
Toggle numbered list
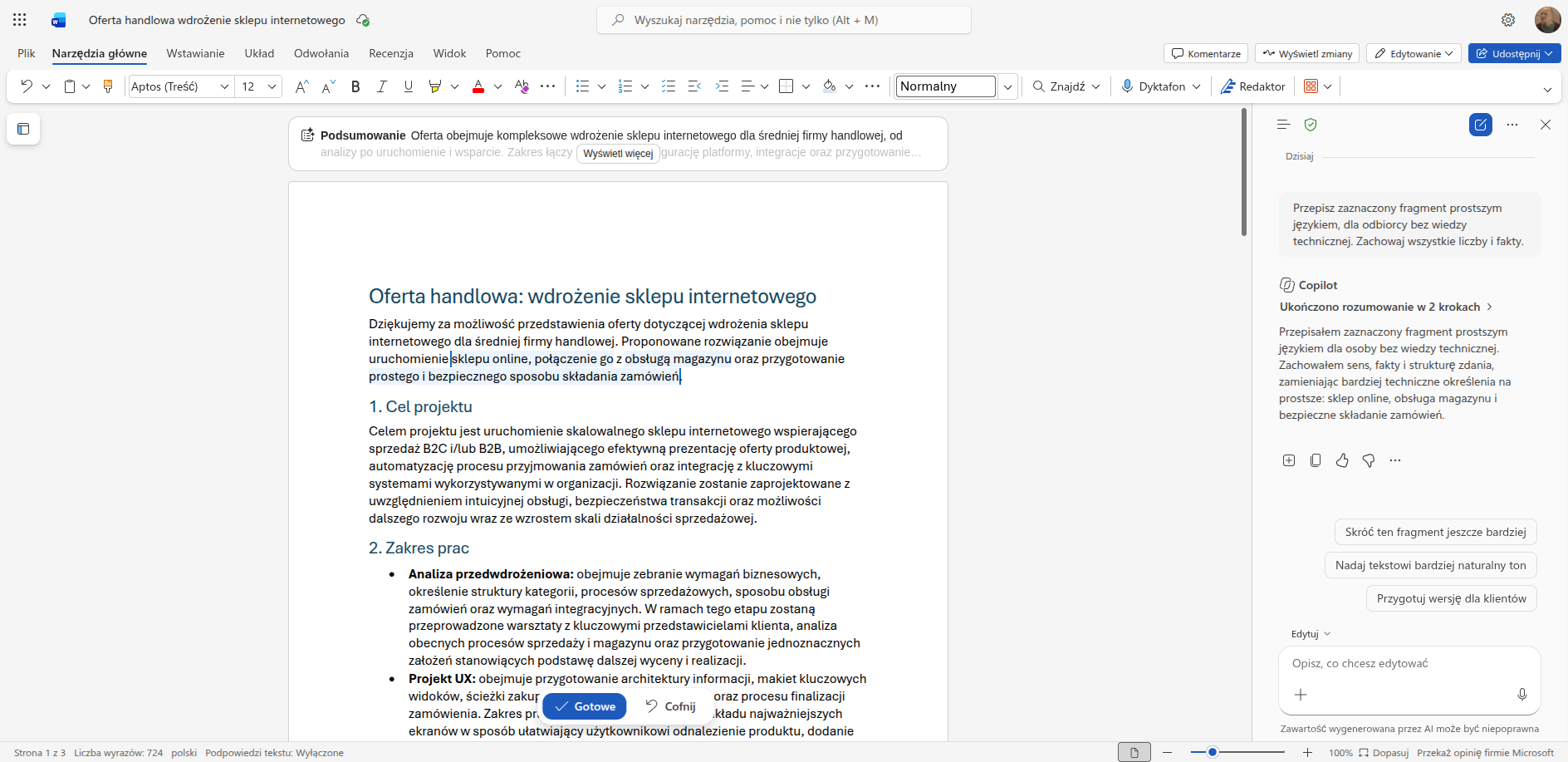pyautogui.click(x=625, y=86)
